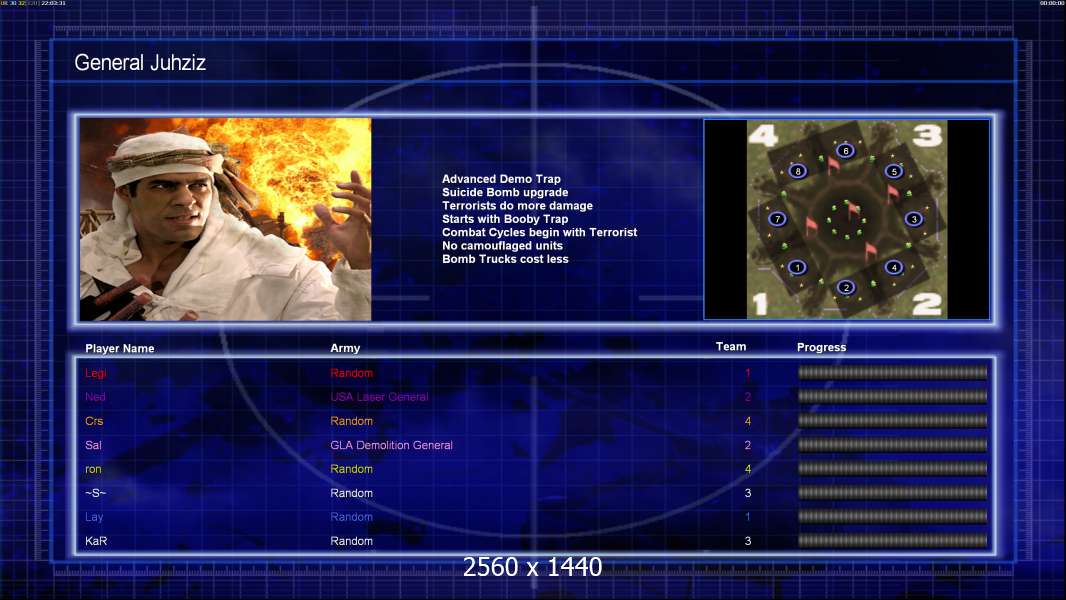Click the Progress column header
The image size is (1066, 600).
pyautogui.click(x=821, y=347)
